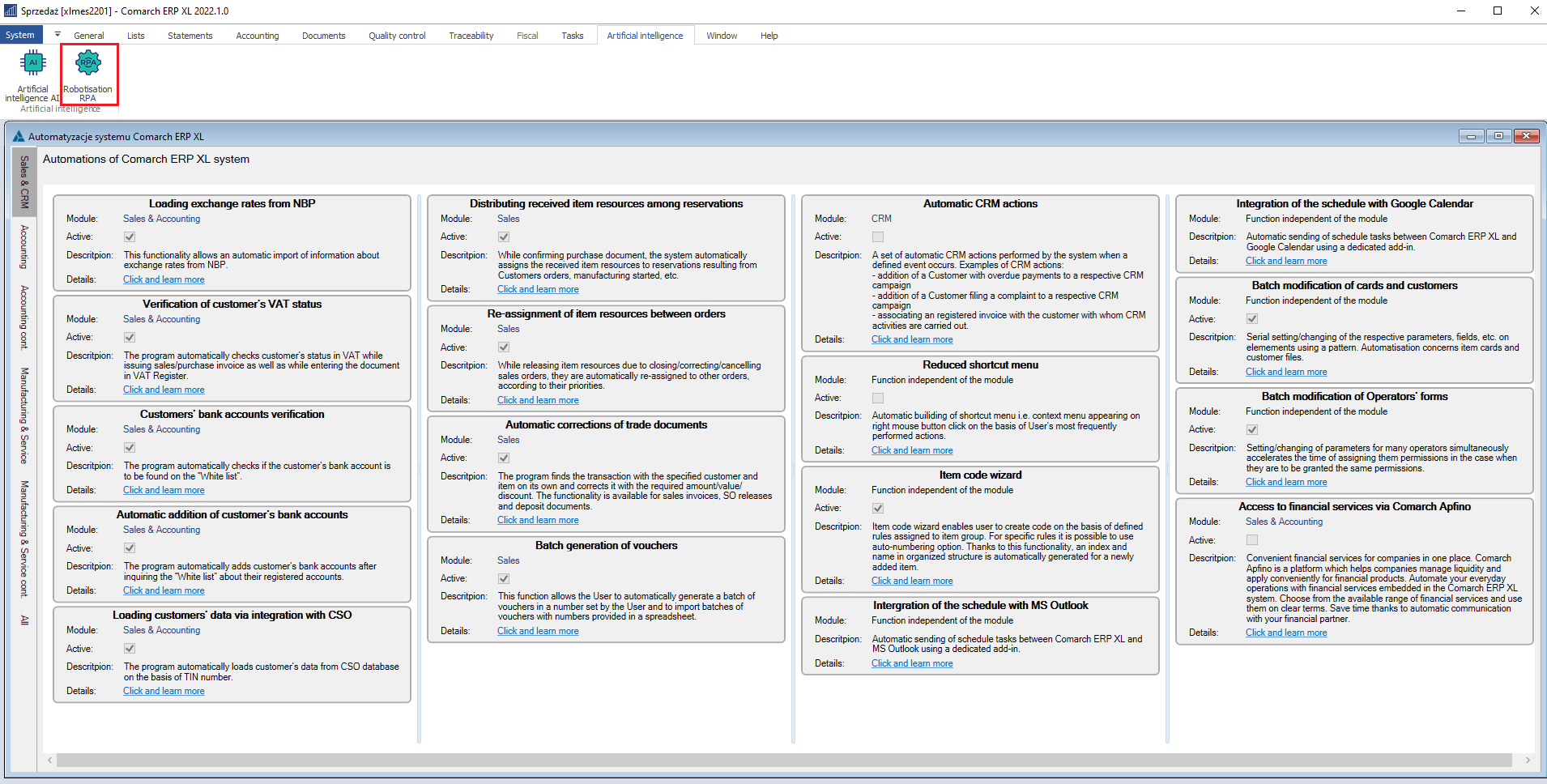1547x784 pixels.
Task: Open the Robotisation RPA ribbon icon
Action: [88, 75]
